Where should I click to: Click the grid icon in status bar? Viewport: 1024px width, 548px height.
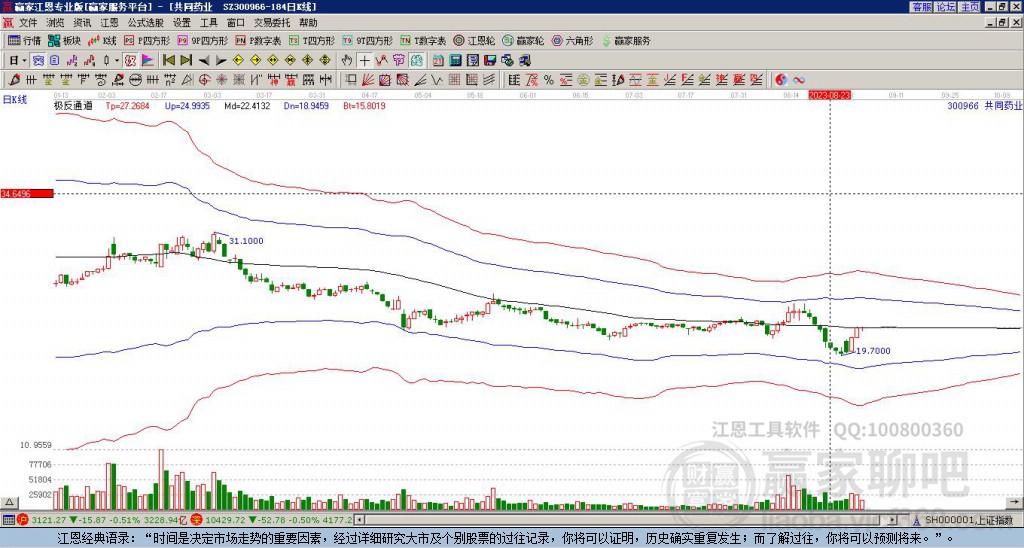tap(8, 520)
